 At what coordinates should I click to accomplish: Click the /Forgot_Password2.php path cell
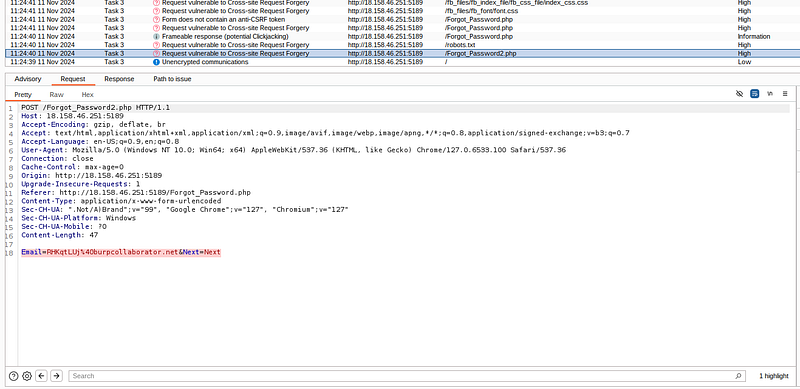click(x=480, y=53)
